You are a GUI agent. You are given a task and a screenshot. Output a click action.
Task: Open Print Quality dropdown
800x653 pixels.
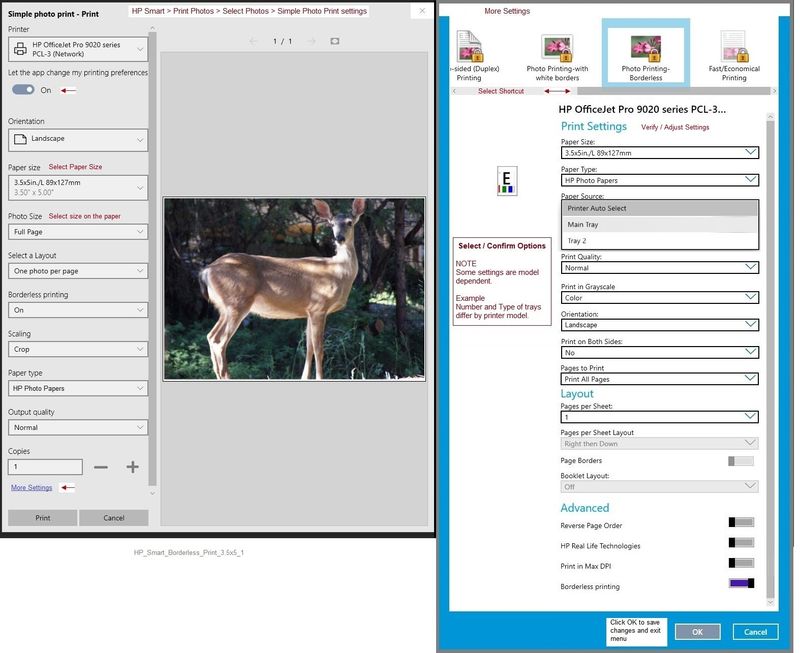tap(660, 268)
